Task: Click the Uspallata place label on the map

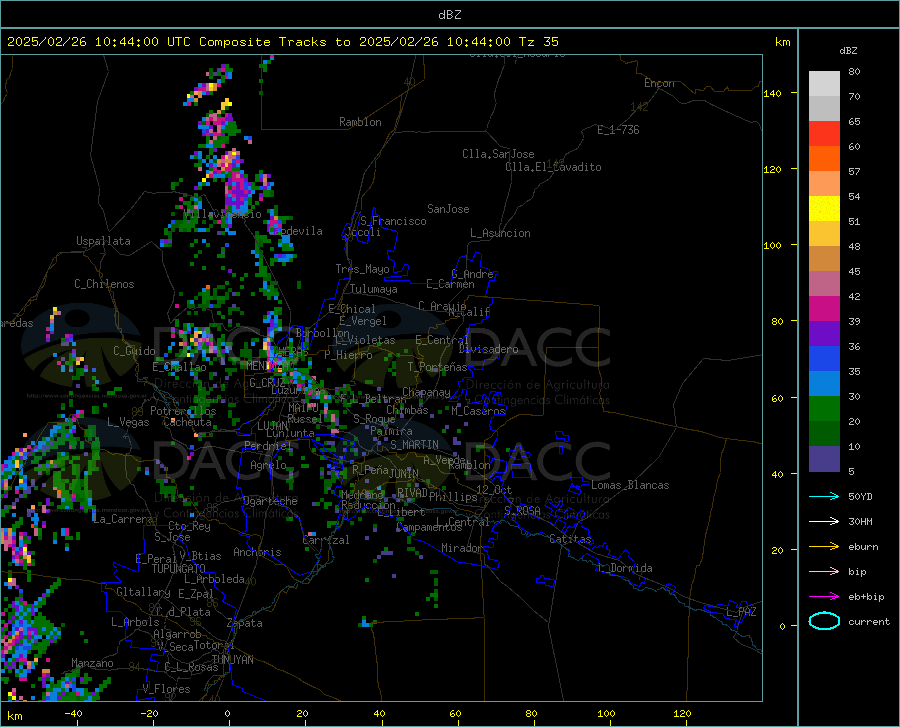Action: 103,241
